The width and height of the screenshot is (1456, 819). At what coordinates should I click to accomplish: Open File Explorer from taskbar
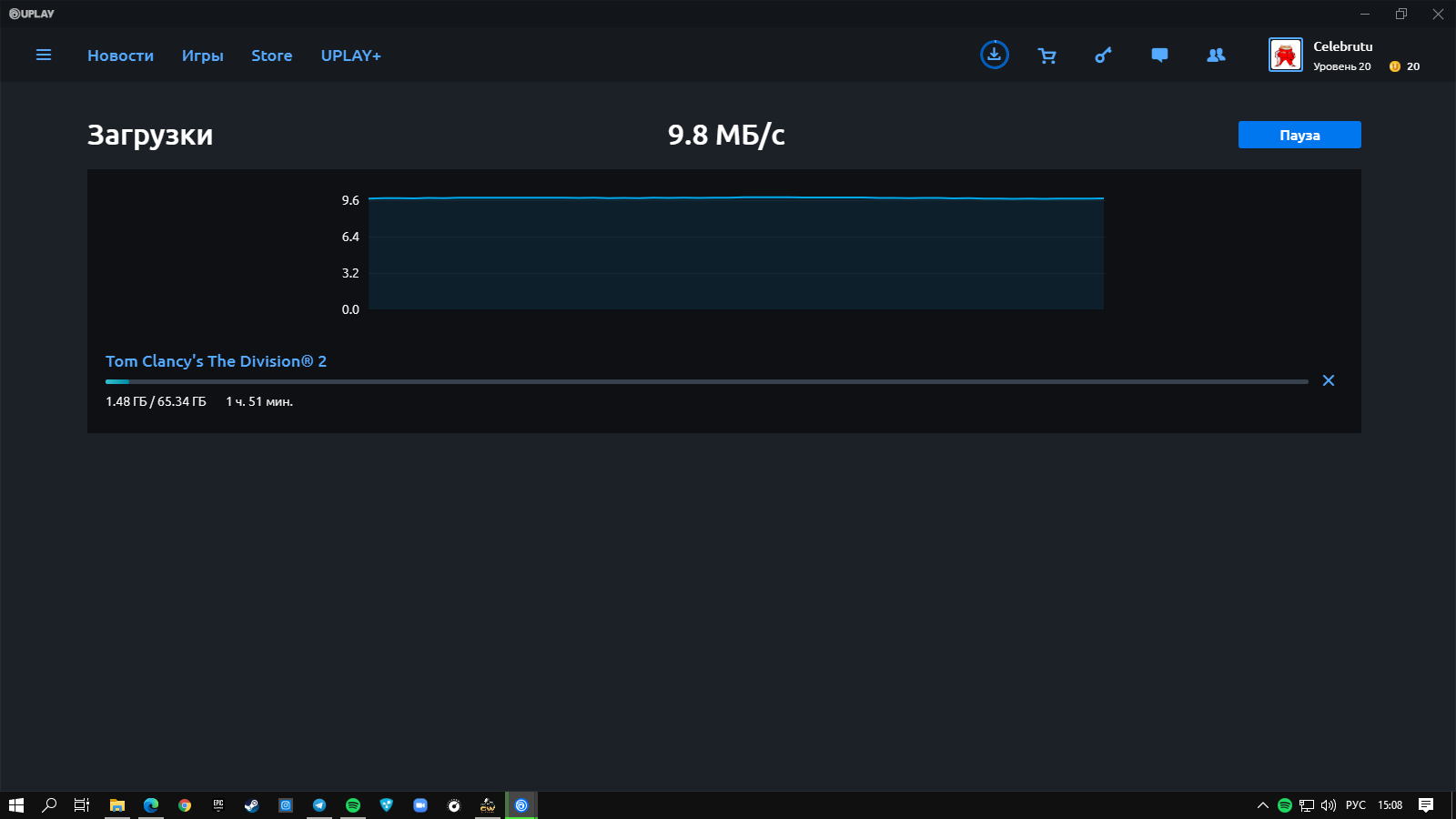(x=117, y=805)
